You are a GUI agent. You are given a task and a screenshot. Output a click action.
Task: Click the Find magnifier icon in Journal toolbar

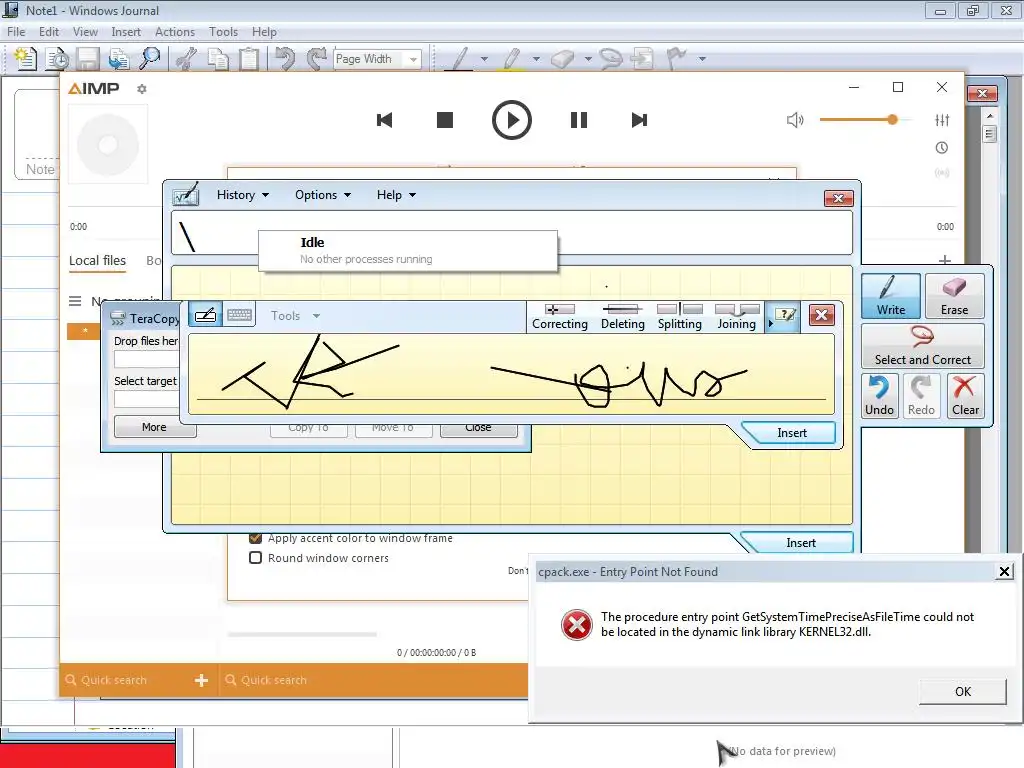tap(150, 59)
